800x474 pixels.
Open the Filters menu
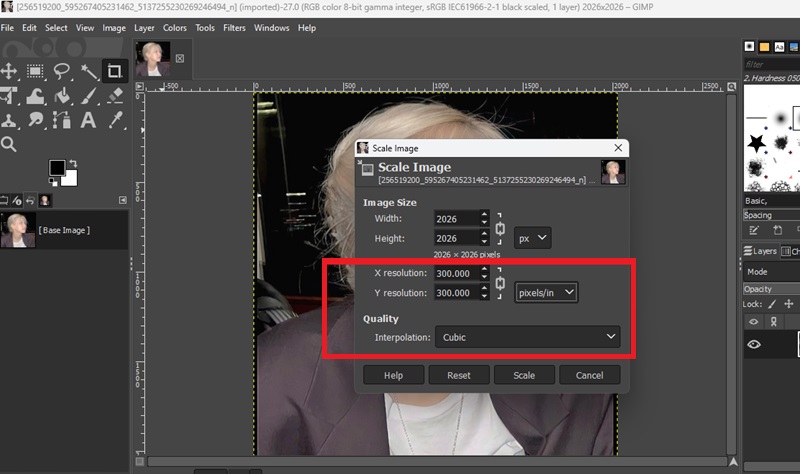[x=234, y=28]
